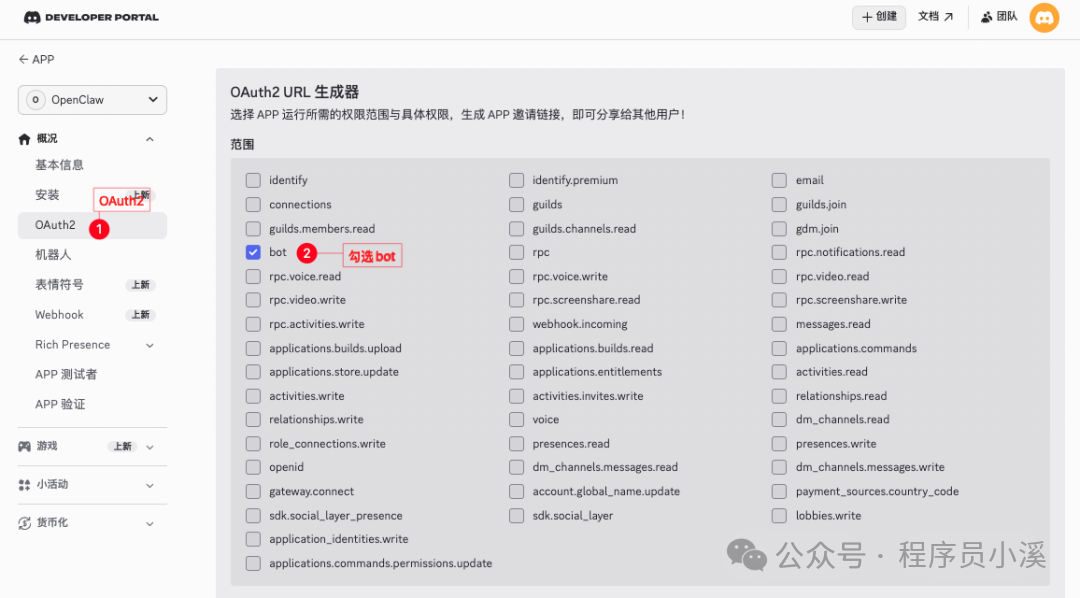Click the 游戏 section label
The image size is (1080, 598).
tap(47, 446)
